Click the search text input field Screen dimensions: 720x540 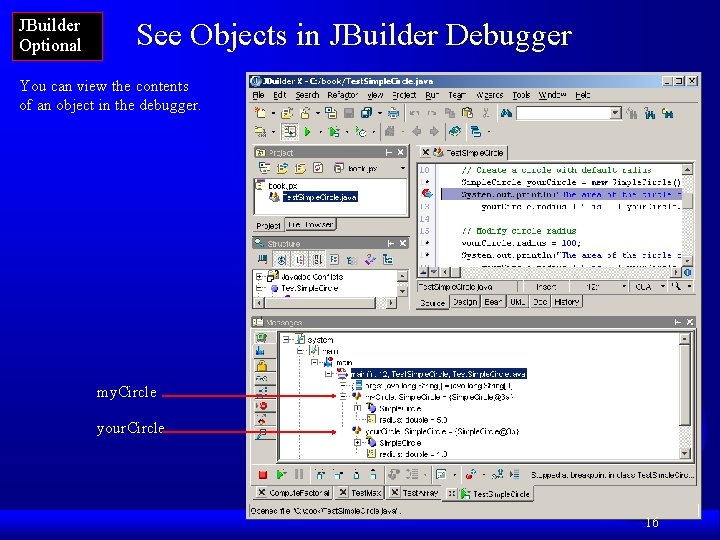(563, 113)
